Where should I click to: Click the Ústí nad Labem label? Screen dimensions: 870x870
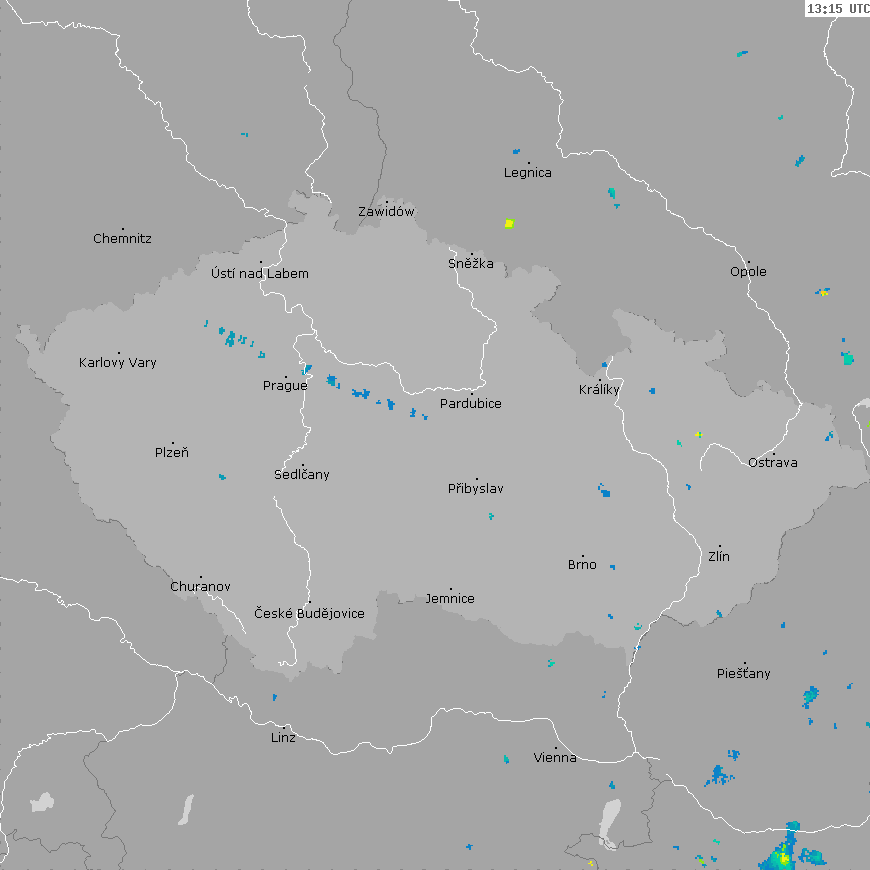click(x=260, y=274)
